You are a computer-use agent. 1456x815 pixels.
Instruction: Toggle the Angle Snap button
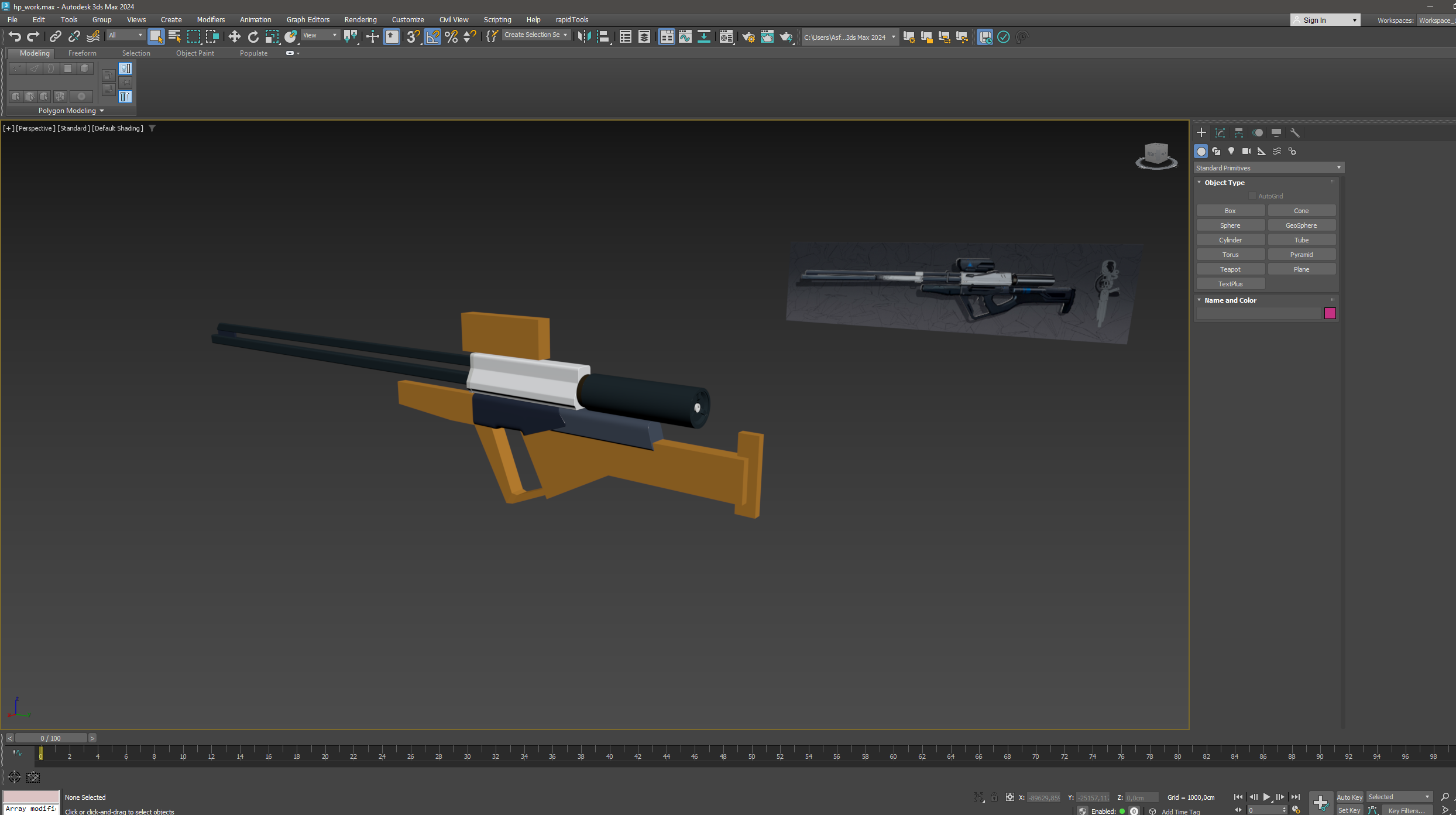pos(432,37)
